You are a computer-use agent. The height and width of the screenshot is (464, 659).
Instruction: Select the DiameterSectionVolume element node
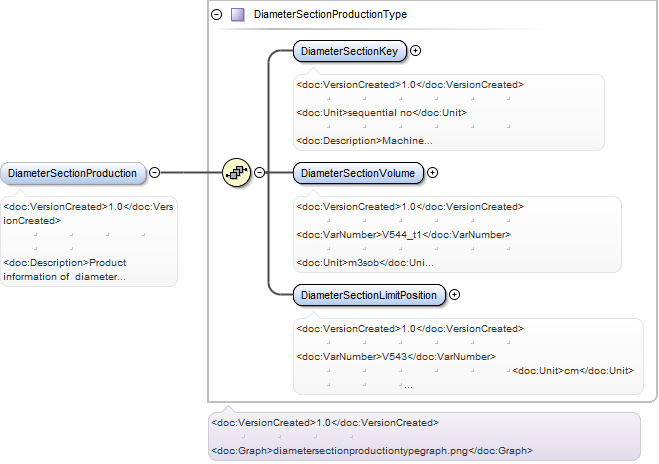click(358, 173)
